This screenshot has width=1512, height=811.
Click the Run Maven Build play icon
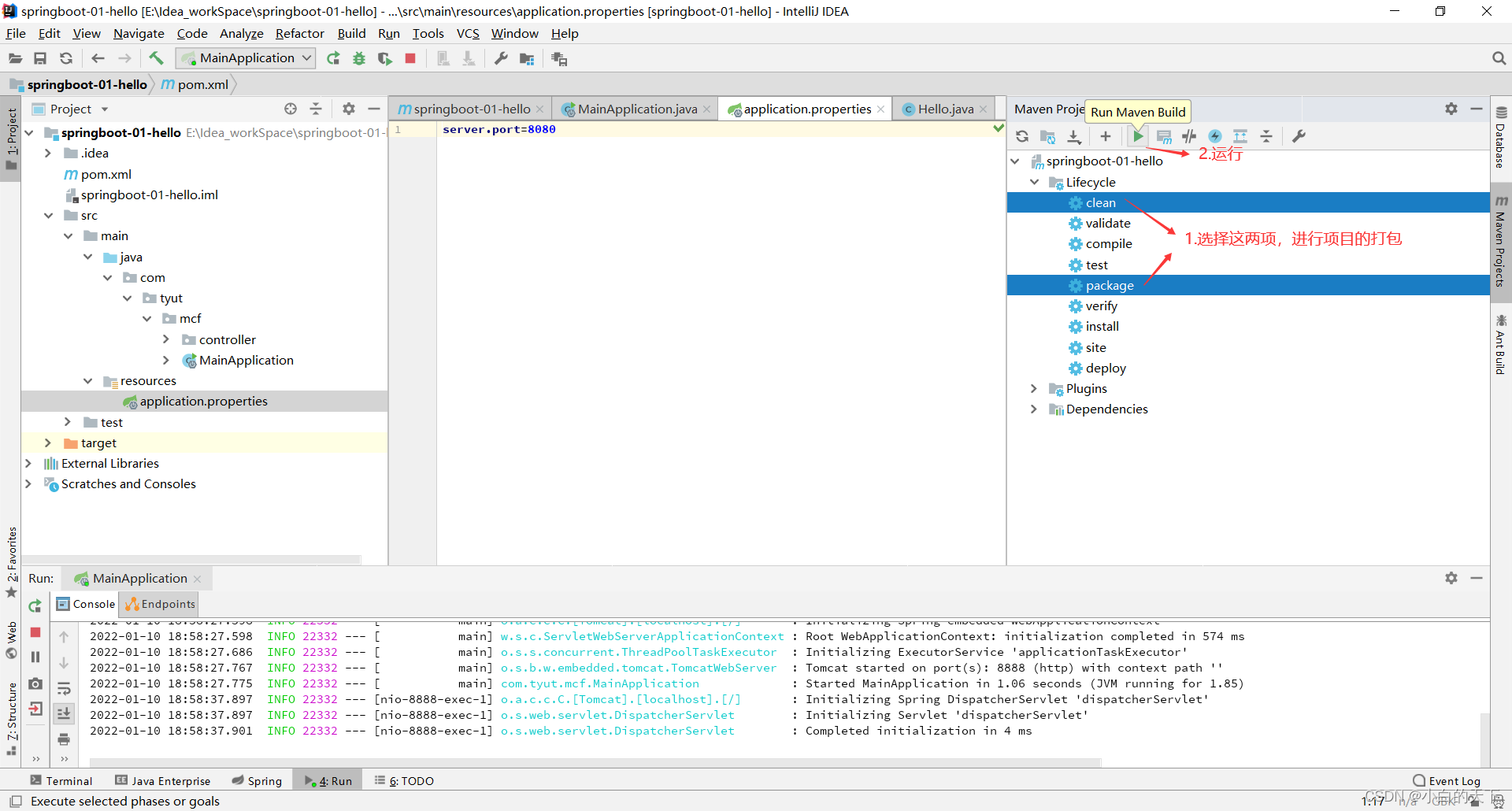coord(1137,136)
